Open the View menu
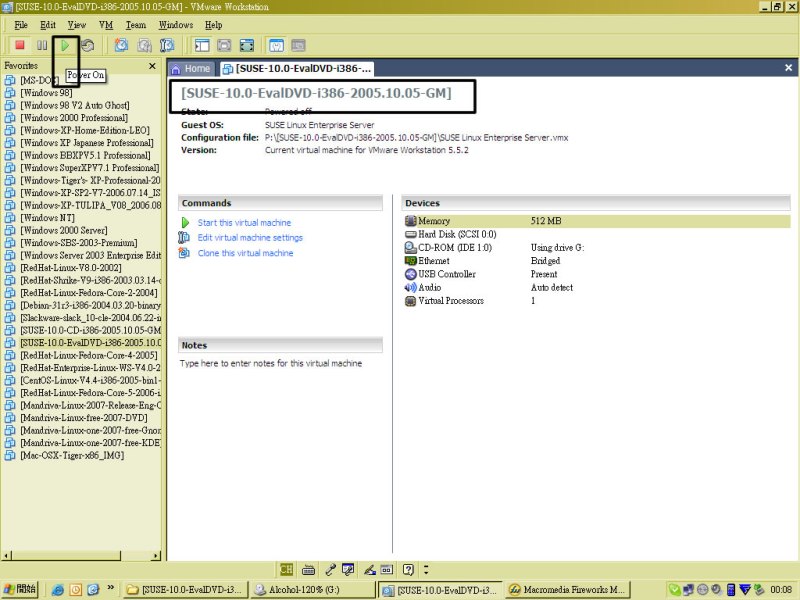The height and width of the screenshot is (600, 800). point(77,25)
